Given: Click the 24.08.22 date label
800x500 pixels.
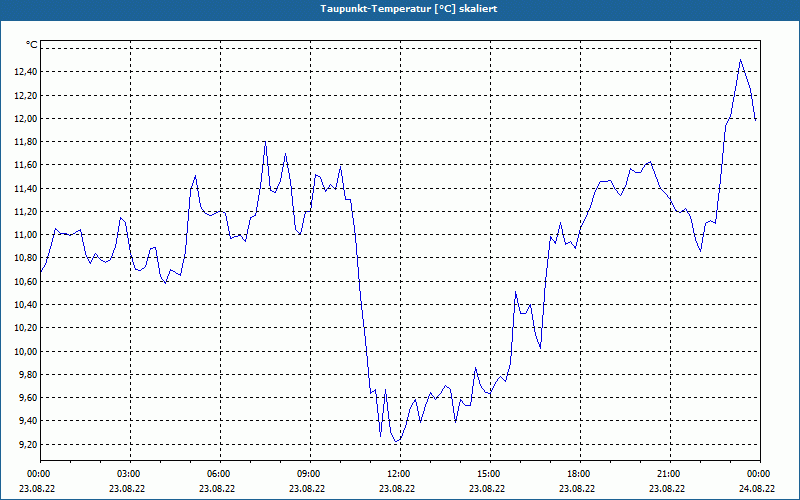Looking at the screenshot, I should [x=757, y=488].
